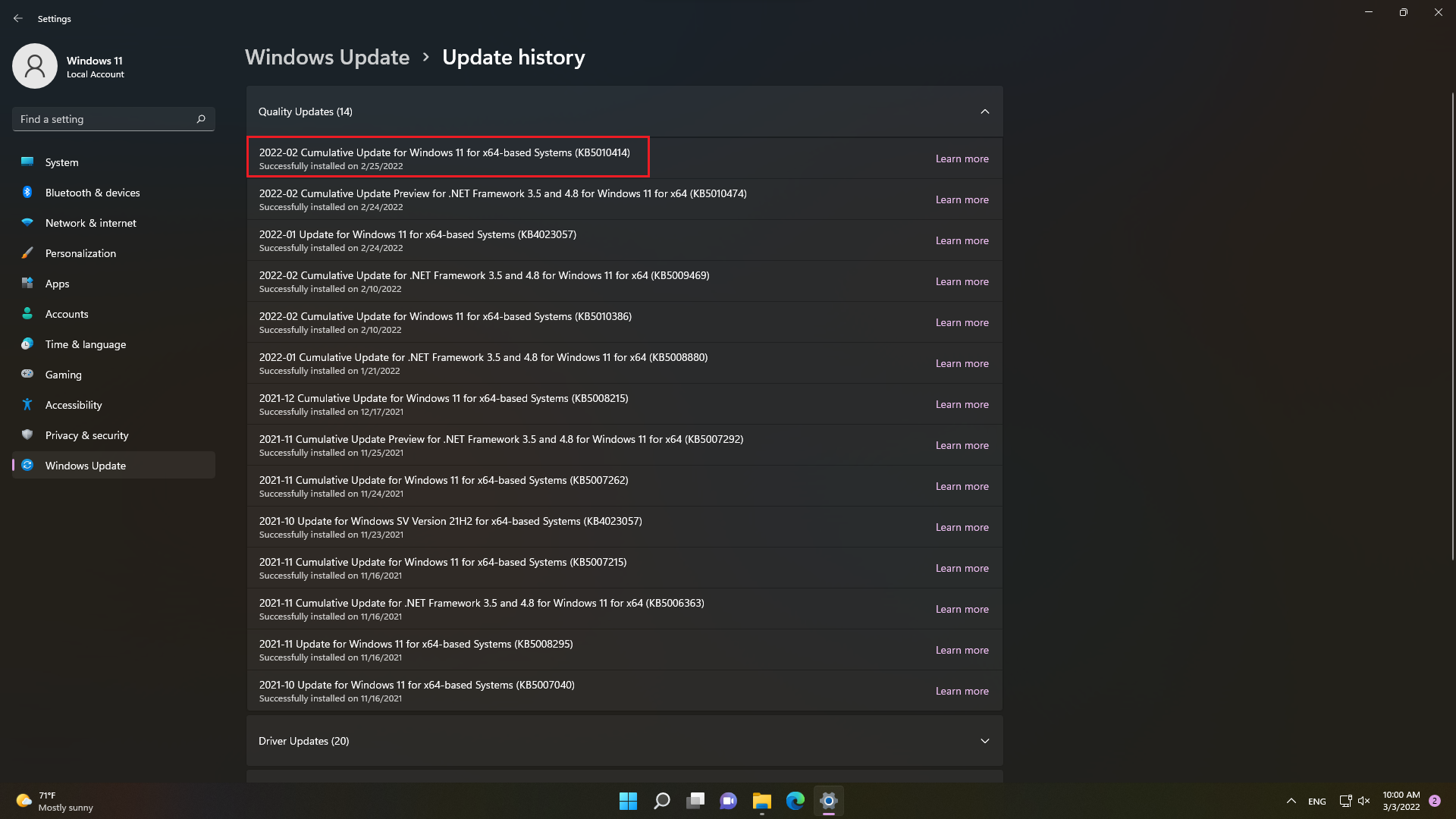The image size is (1456, 819).
Task: Click the search magnifier icon in Find a setting
Action: (201, 119)
